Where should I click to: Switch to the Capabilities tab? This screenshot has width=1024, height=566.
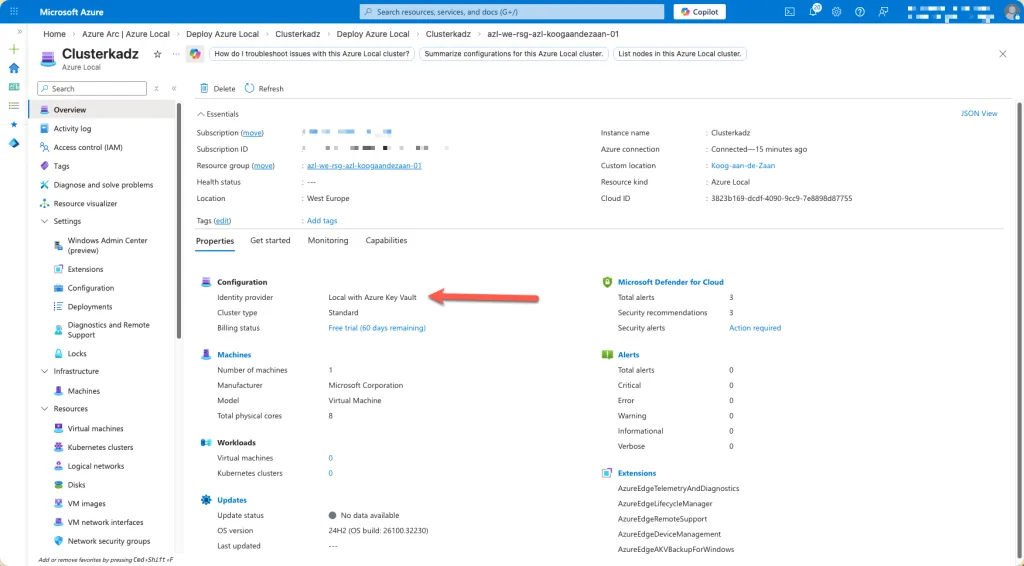[386, 241]
